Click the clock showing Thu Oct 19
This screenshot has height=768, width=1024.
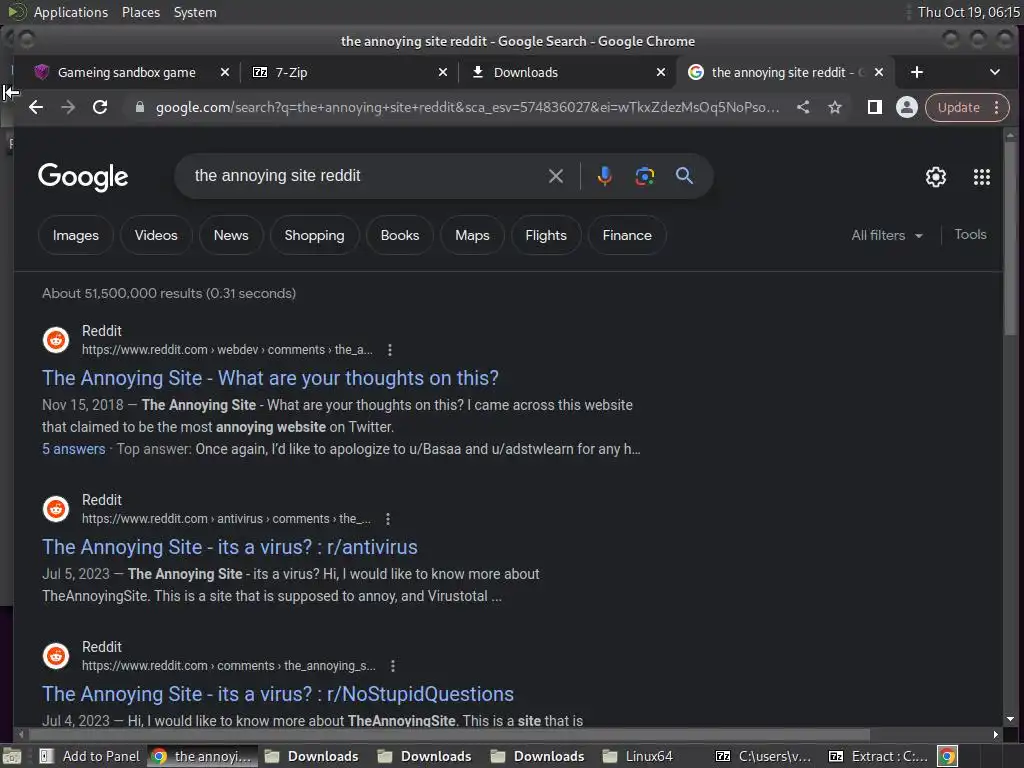[968, 12]
